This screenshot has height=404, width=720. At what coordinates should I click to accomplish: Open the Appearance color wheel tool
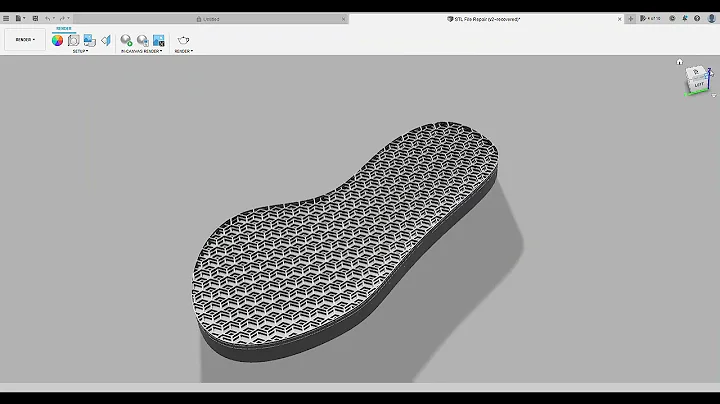57,40
